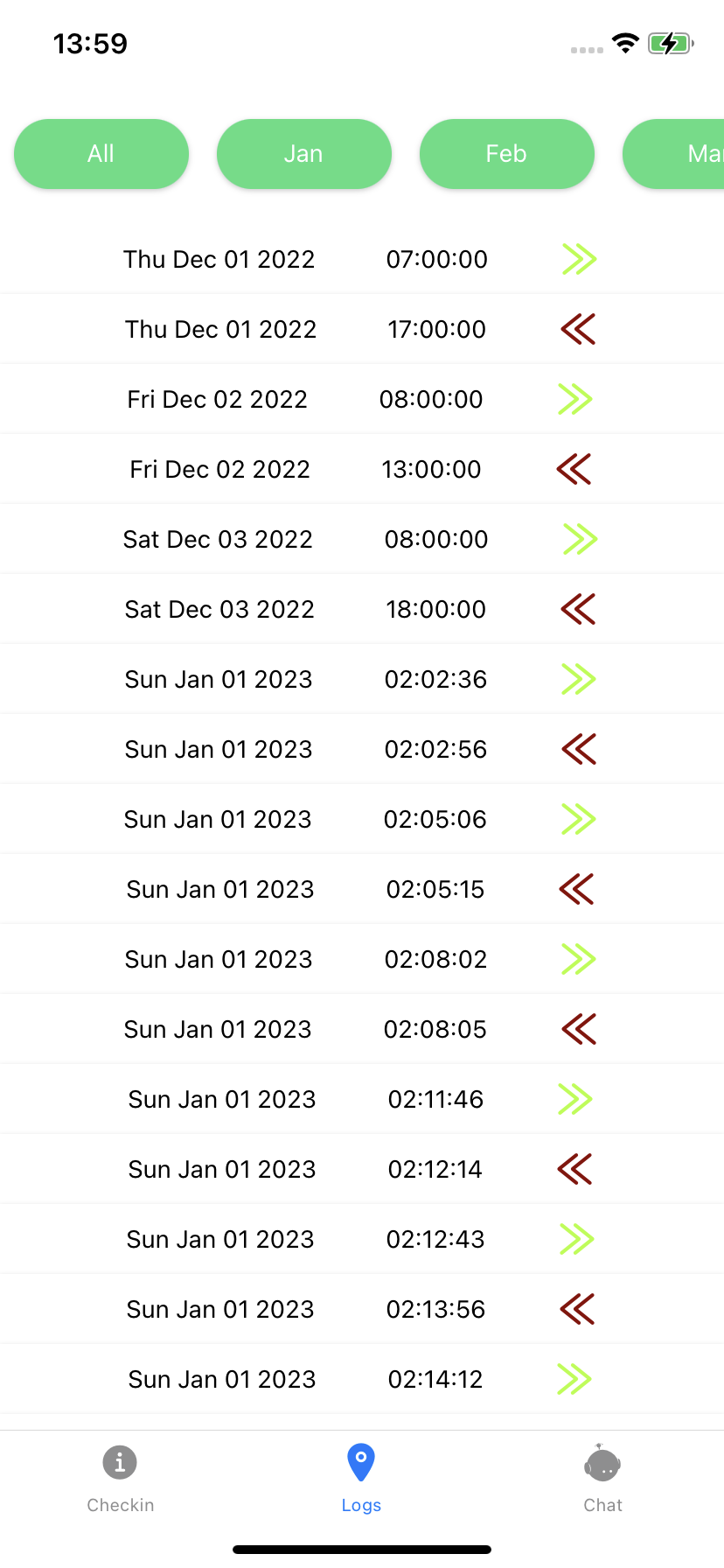
Task: Click red arrows on Sat Dec 03 18:00:00
Action: tap(578, 609)
